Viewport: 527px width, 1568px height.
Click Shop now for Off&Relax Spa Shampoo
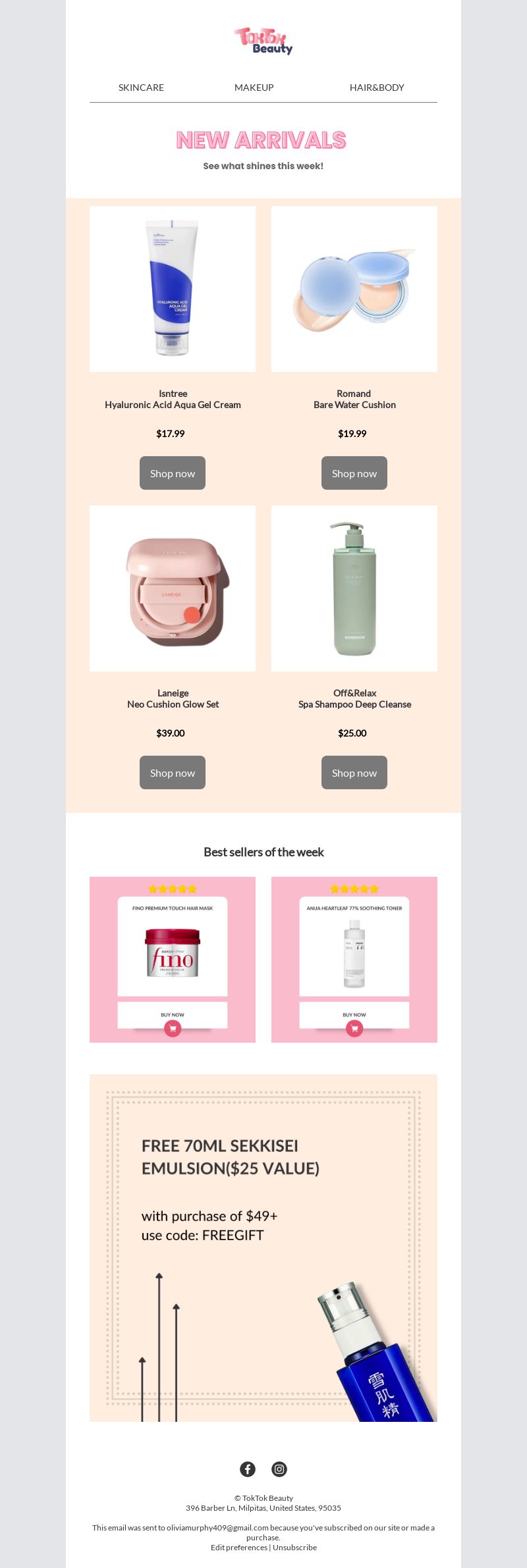point(354,772)
